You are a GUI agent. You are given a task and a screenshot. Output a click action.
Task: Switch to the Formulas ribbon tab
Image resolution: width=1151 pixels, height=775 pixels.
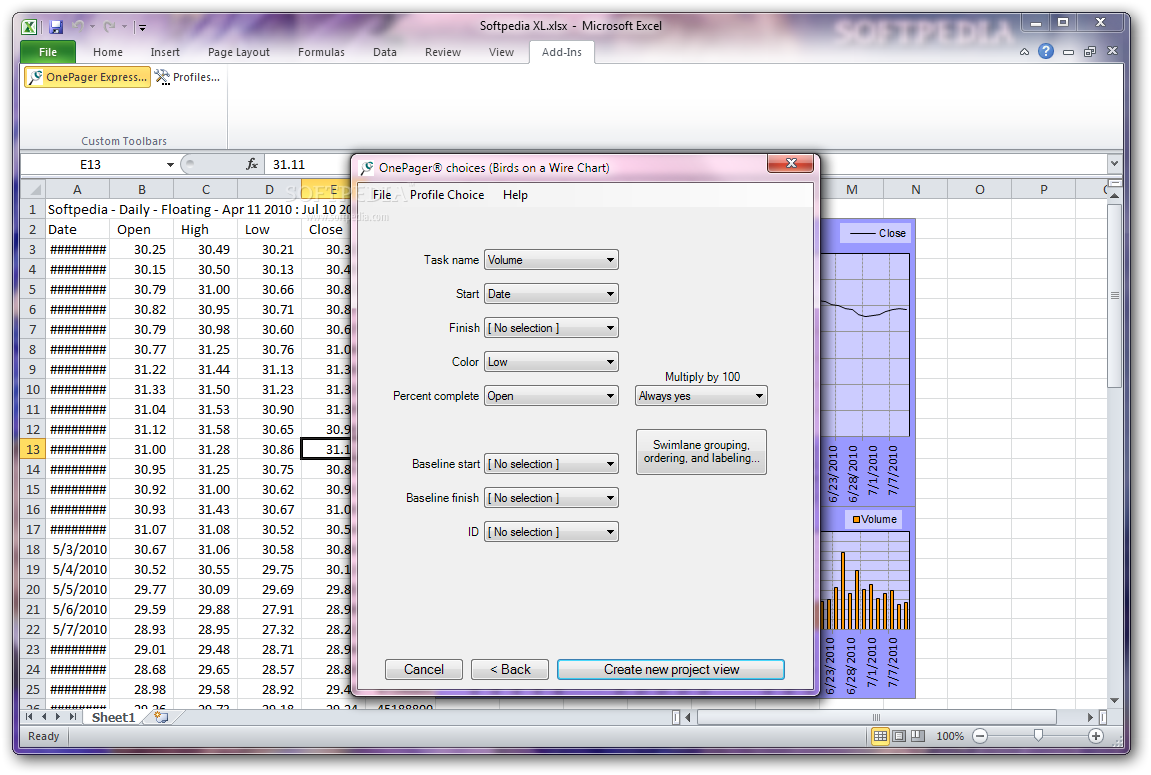click(x=321, y=52)
